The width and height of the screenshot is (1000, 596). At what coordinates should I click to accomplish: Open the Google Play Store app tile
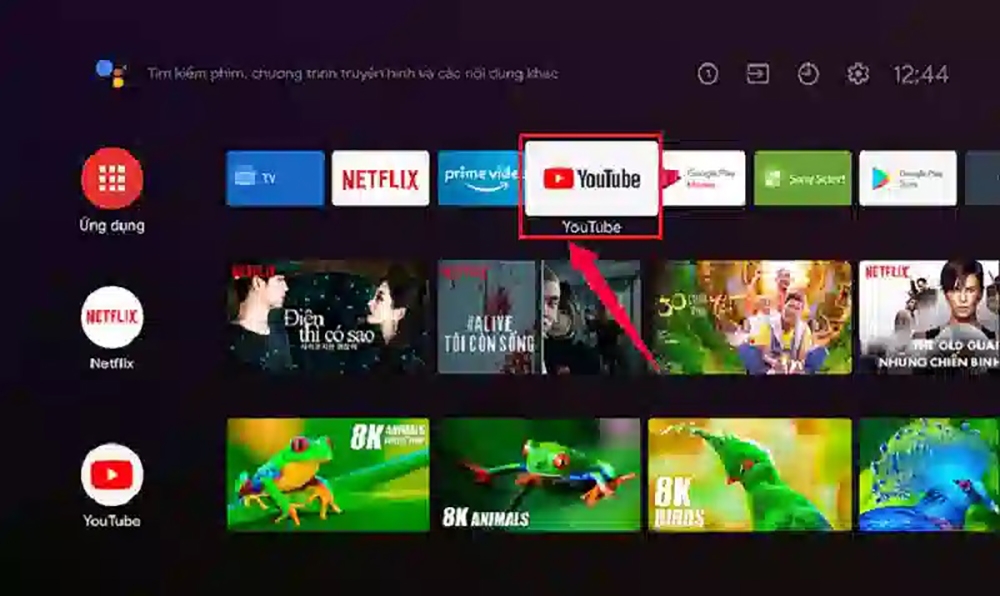coord(907,179)
